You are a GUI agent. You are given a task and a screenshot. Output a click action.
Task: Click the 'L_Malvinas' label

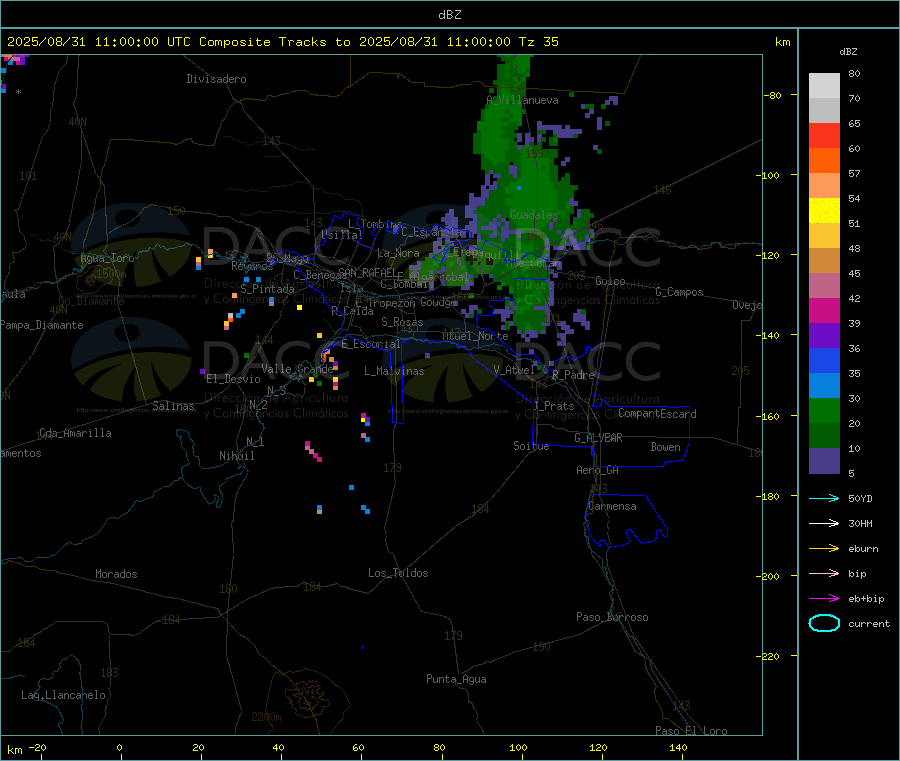click(x=394, y=372)
